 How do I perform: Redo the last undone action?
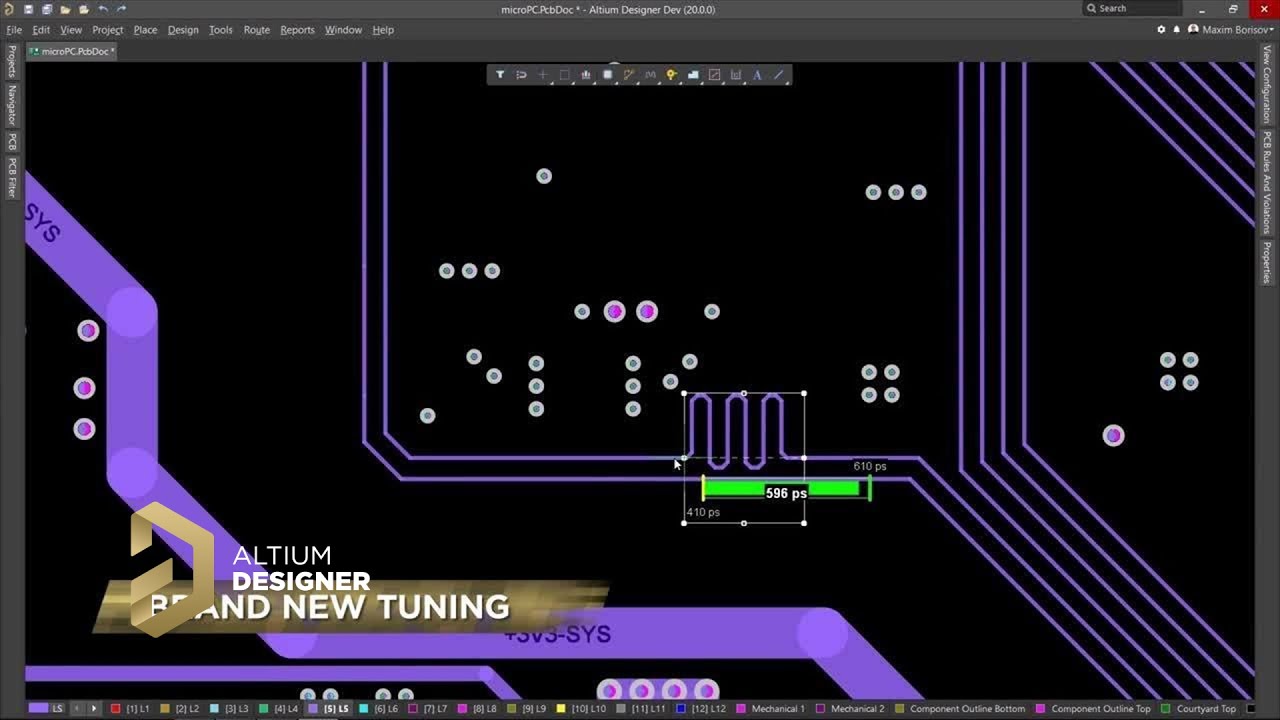point(121,9)
